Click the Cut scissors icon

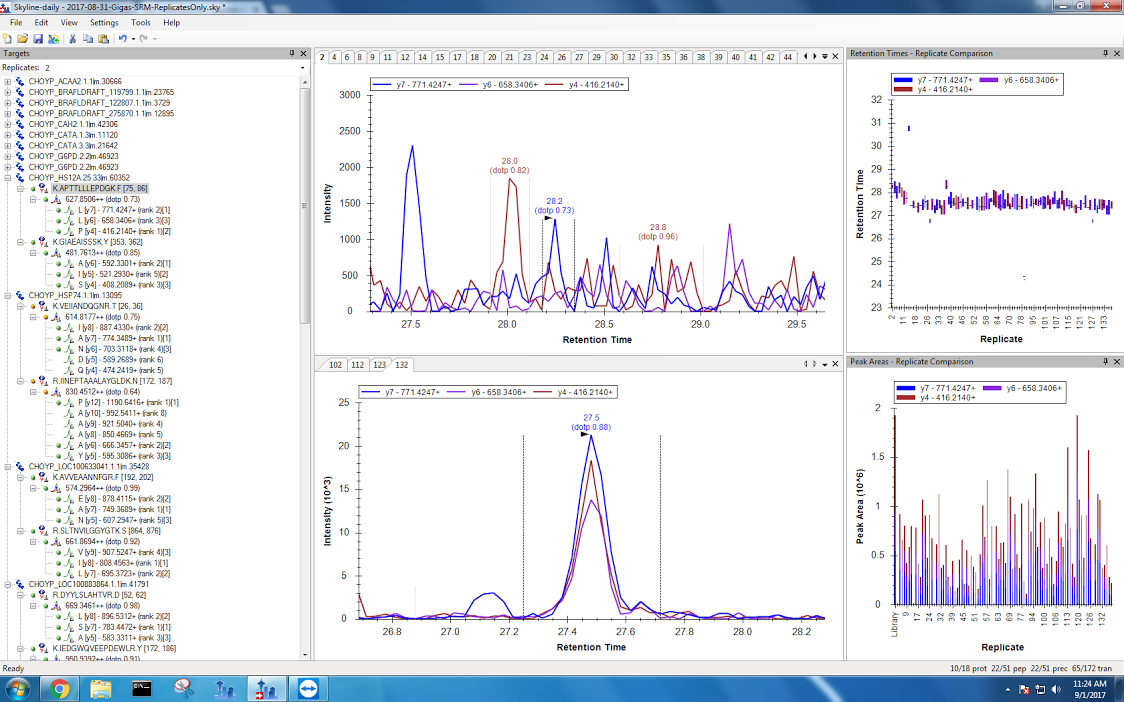[73, 39]
